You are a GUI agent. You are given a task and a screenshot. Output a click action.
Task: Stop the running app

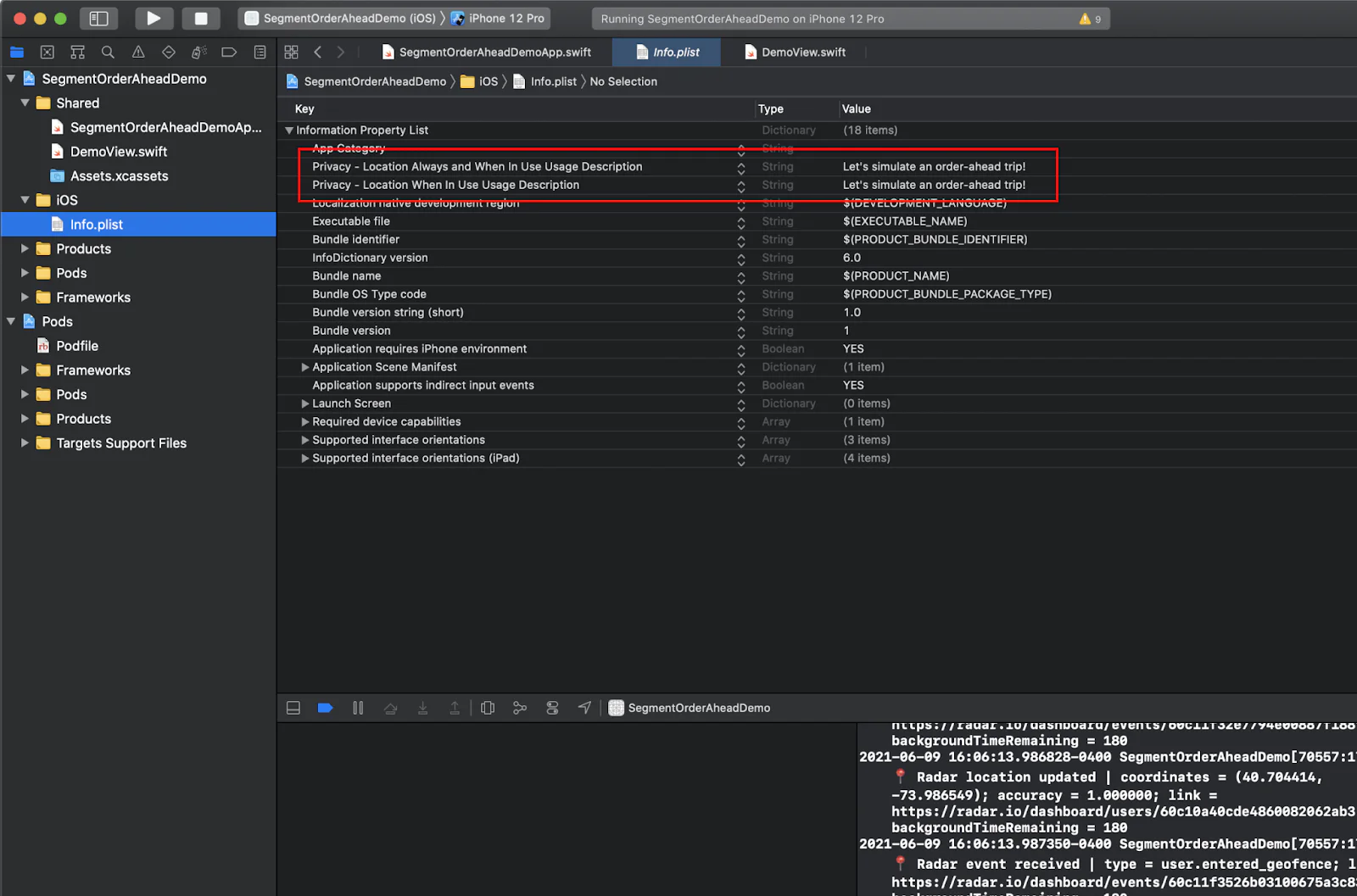coord(201,18)
